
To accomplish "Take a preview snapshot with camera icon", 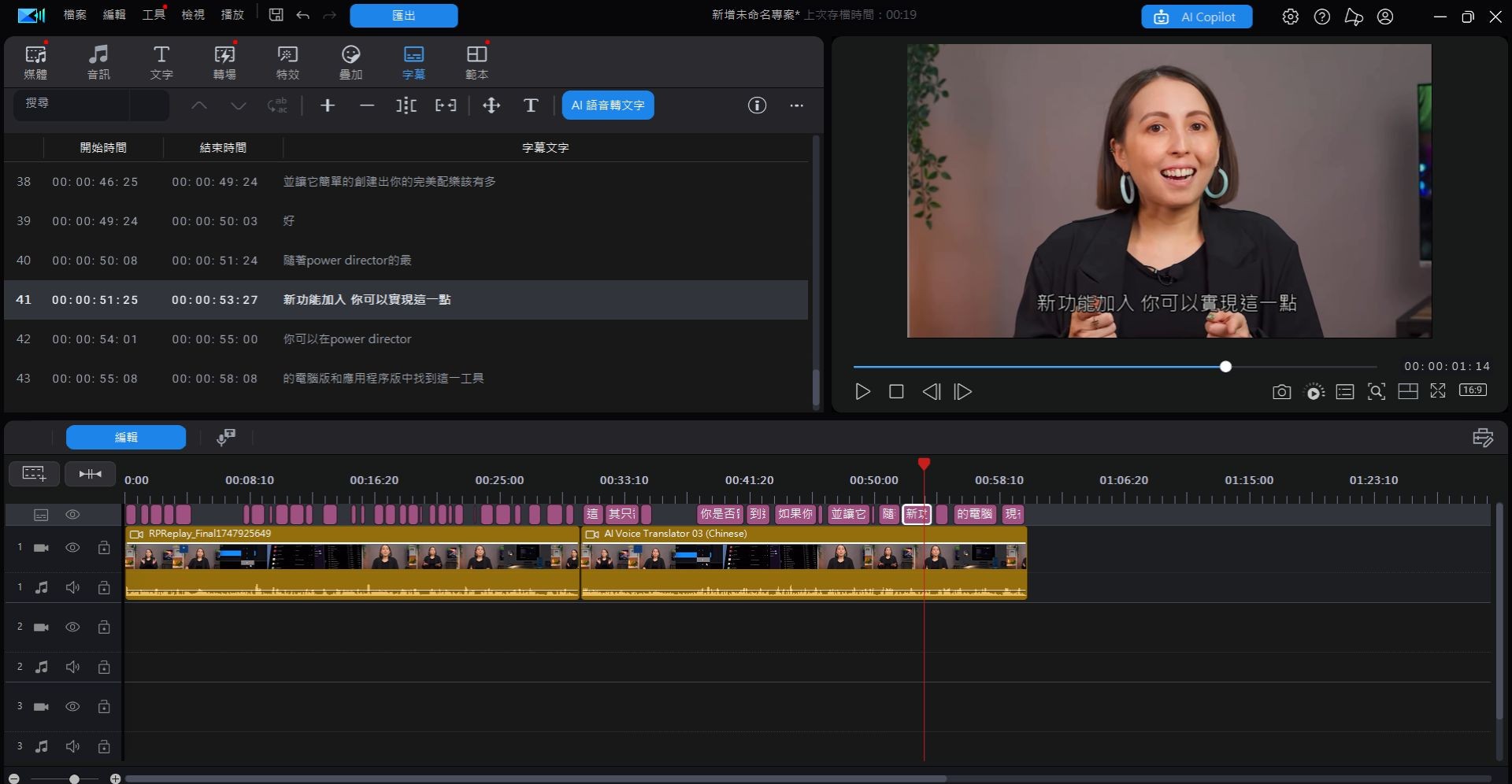I will coord(1281,392).
